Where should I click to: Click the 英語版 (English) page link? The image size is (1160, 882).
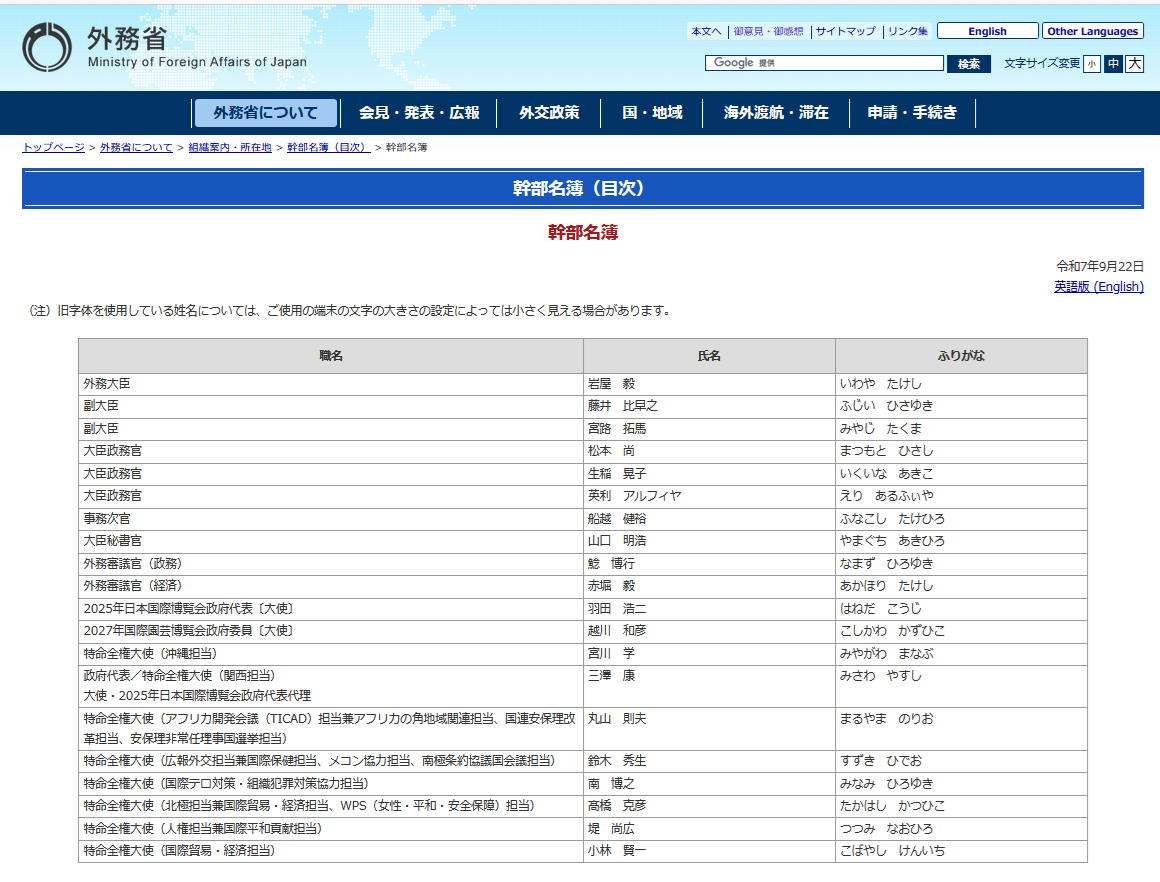coord(1100,286)
